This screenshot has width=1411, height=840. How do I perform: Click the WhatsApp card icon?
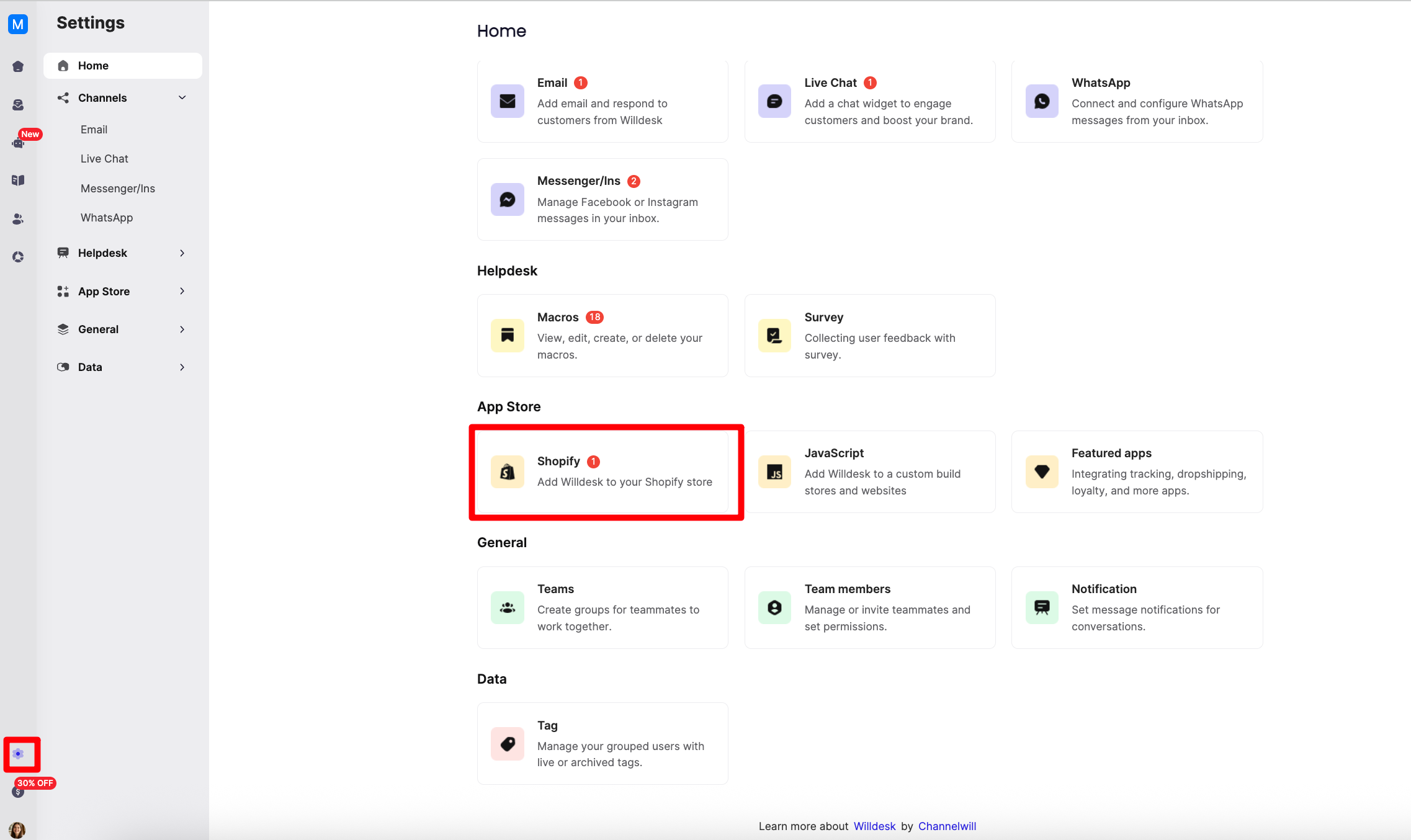click(1042, 101)
